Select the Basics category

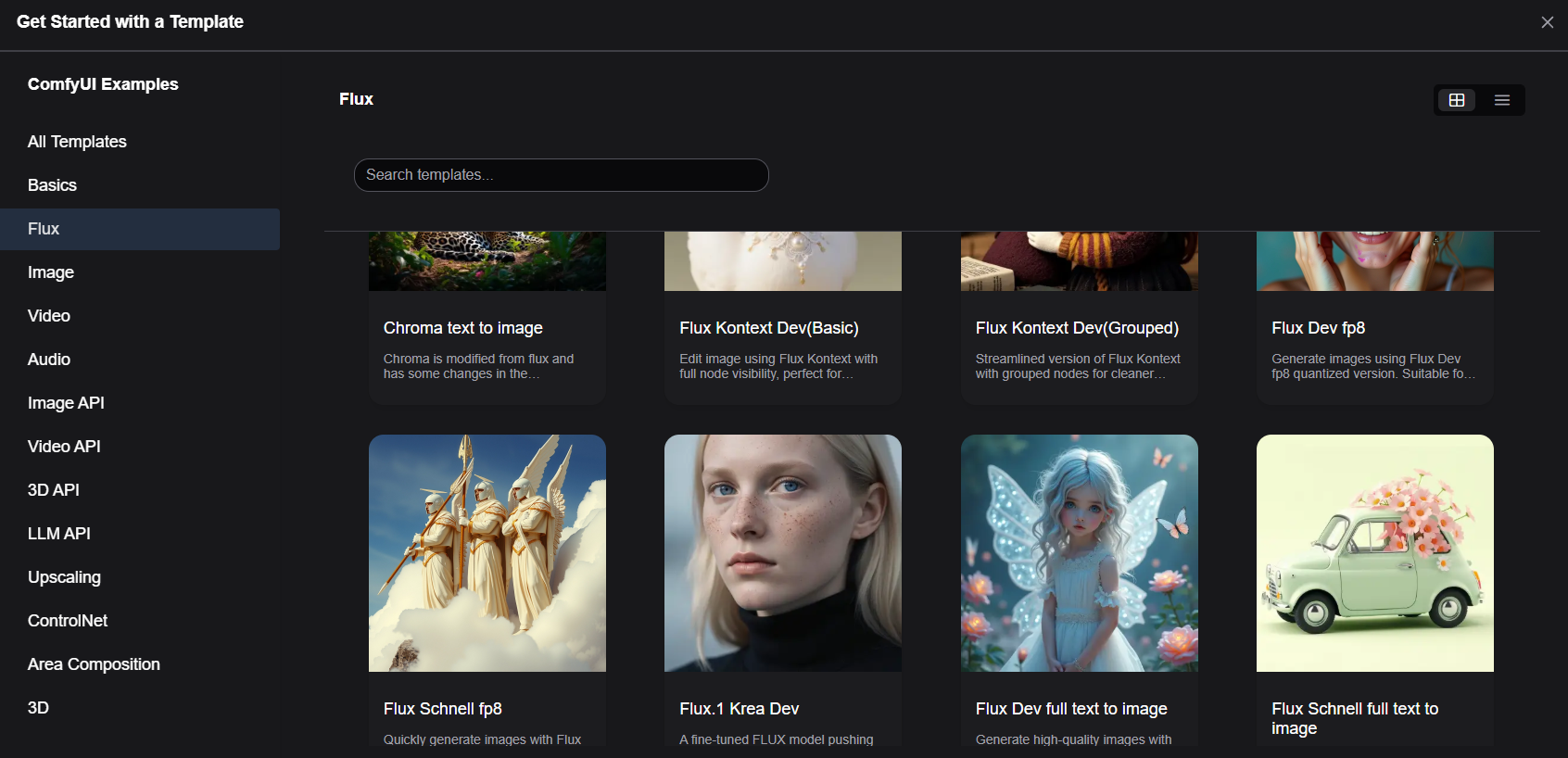click(x=140, y=185)
